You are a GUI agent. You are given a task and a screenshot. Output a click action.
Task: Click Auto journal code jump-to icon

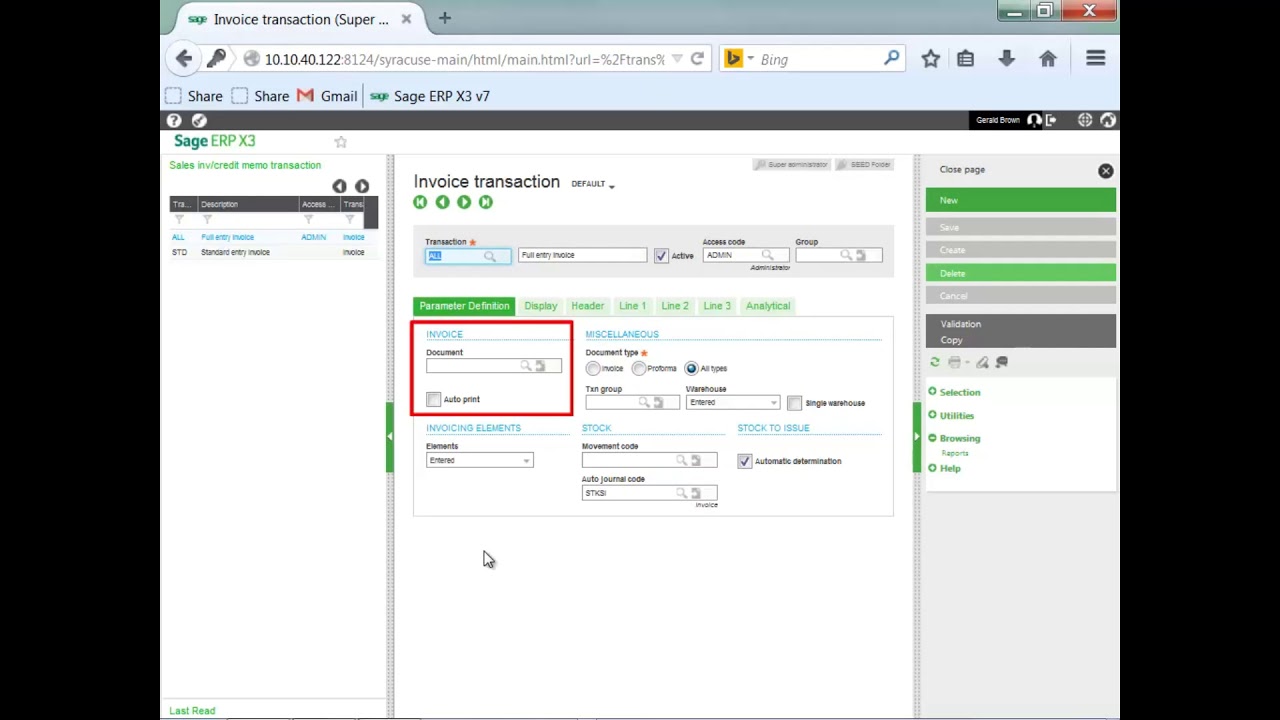pos(697,493)
